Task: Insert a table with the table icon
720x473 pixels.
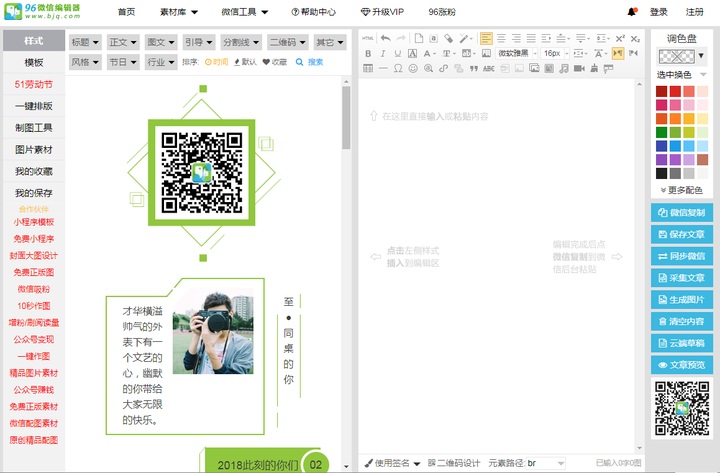Action: coord(368,68)
